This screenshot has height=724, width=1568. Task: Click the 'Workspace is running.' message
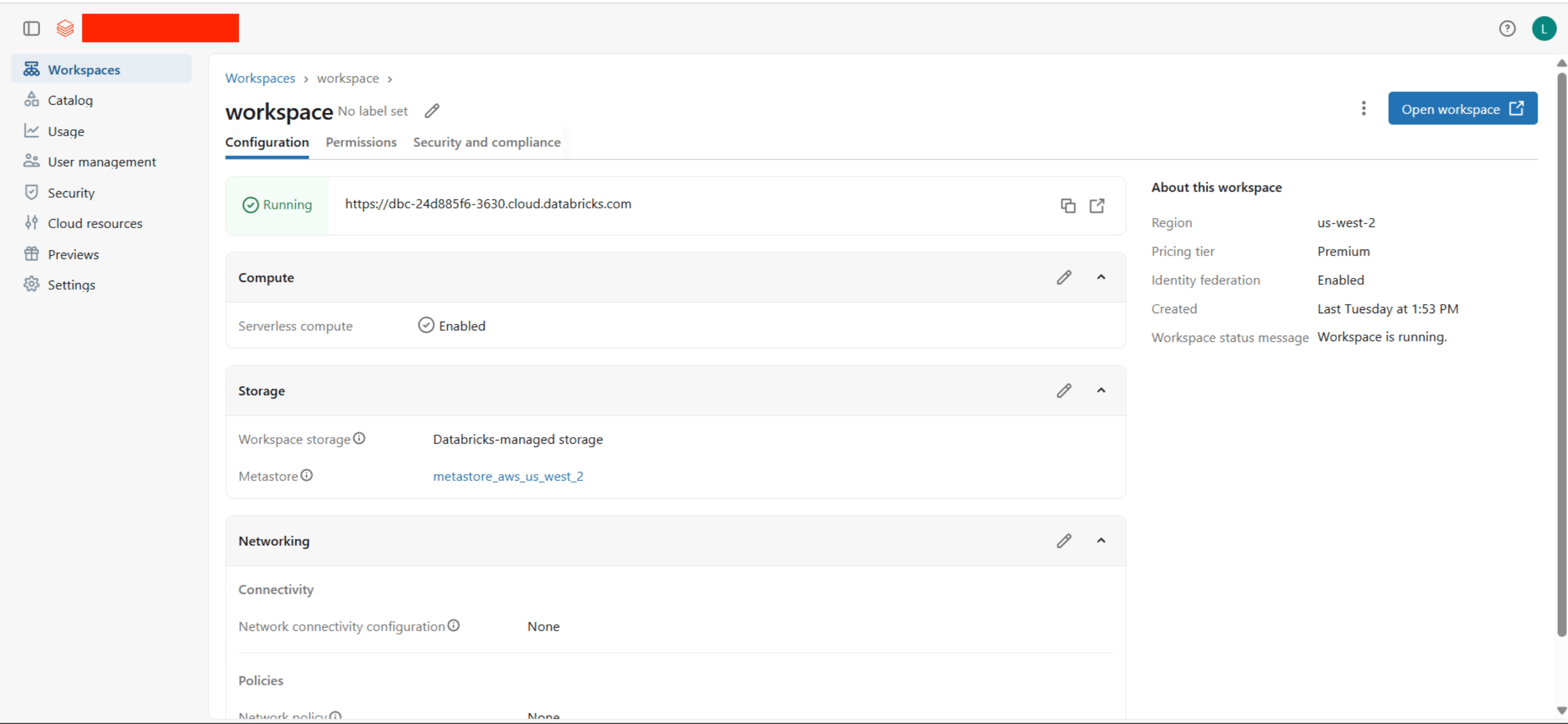(1382, 337)
